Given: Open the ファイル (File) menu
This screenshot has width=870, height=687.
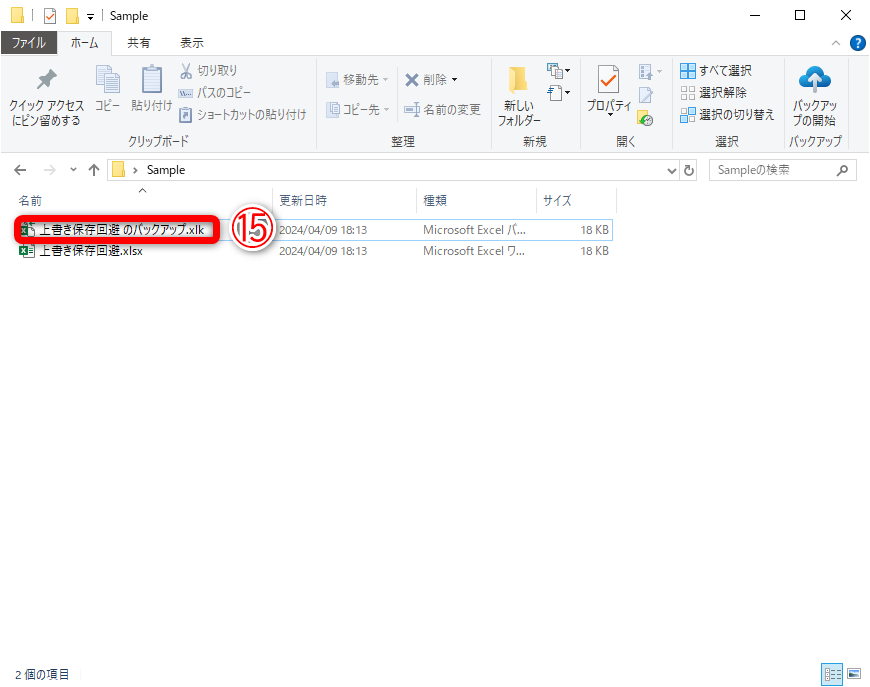Looking at the screenshot, I should click(x=29, y=42).
